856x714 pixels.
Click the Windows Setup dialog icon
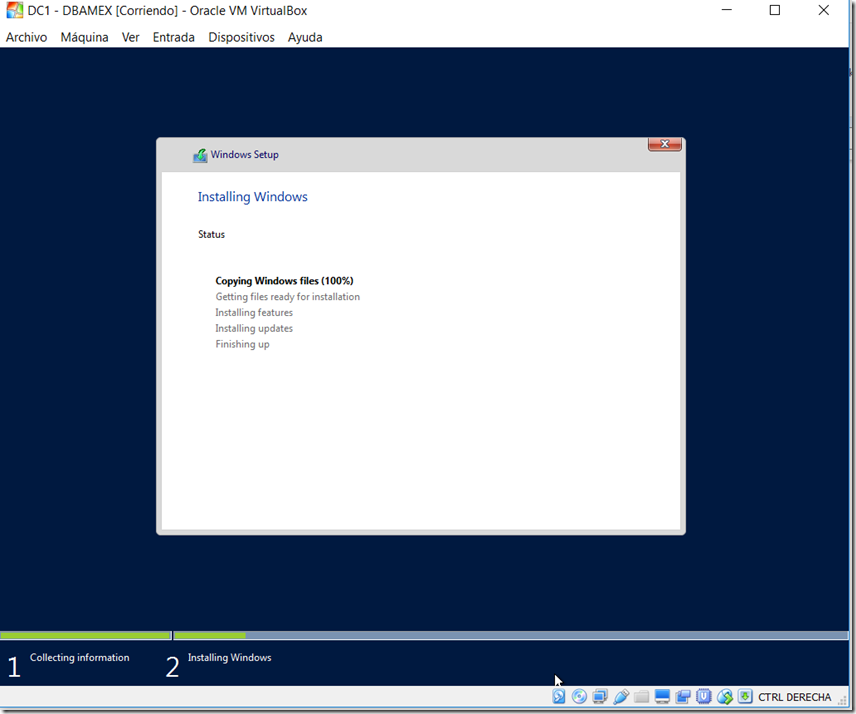pyautogui.click(x=200, y=155)
